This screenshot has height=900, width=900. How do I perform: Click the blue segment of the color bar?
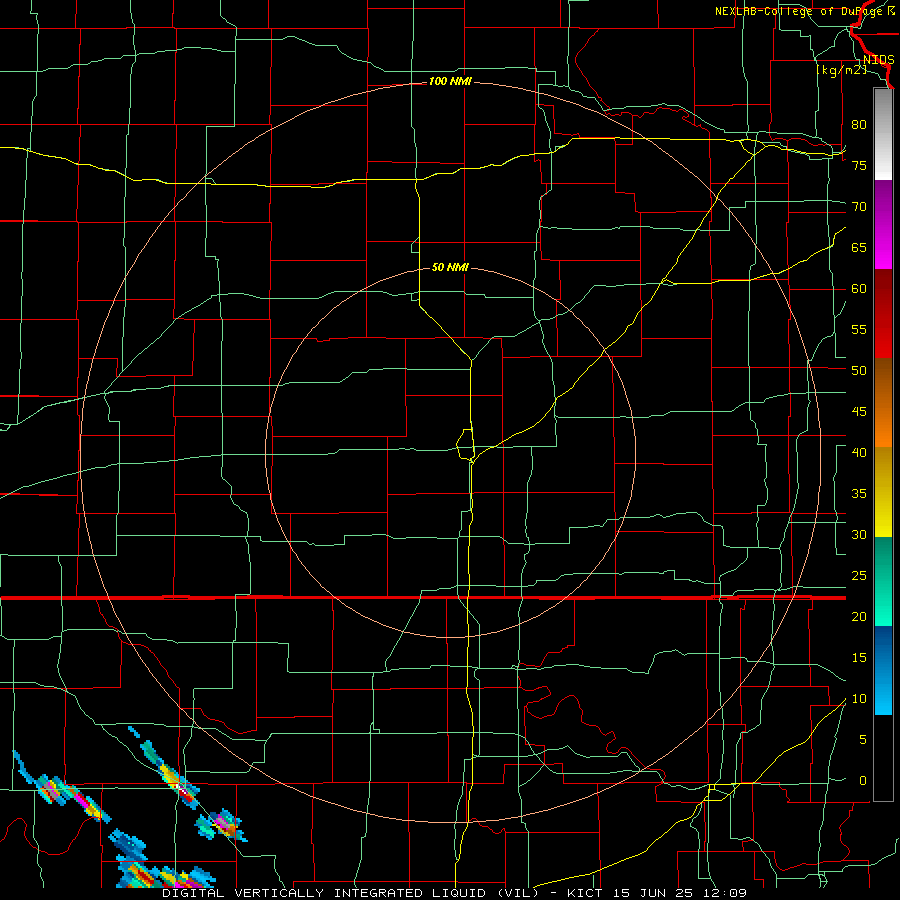[x=883, y=670]
